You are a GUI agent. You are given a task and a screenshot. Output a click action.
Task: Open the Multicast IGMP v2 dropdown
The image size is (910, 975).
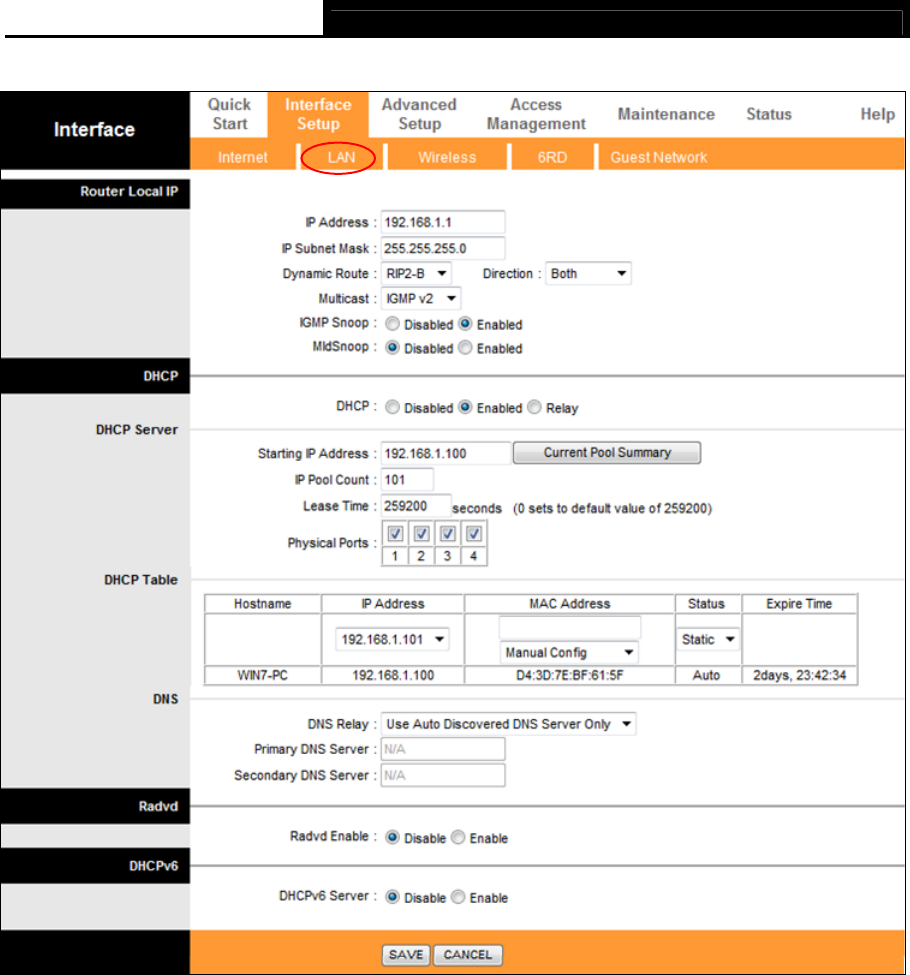[x=421, y=298]
